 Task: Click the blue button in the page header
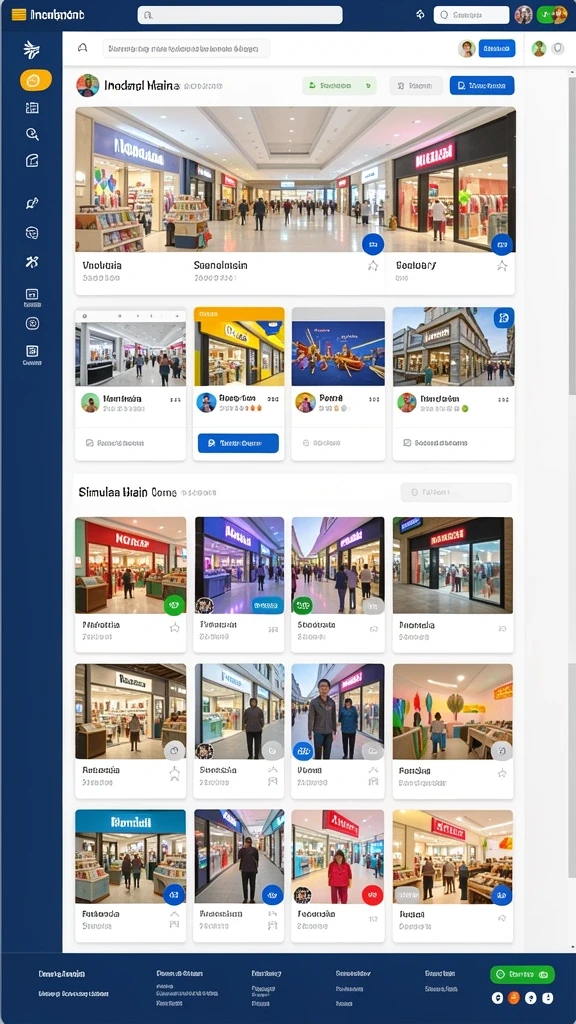pyautogui.click(x=482, y=86)
